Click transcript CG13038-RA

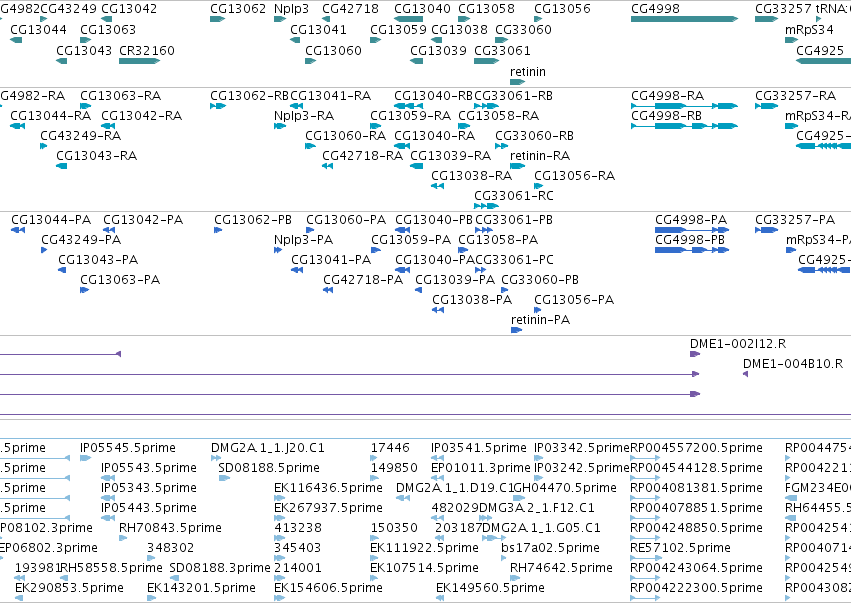click(x=472, y=175)
